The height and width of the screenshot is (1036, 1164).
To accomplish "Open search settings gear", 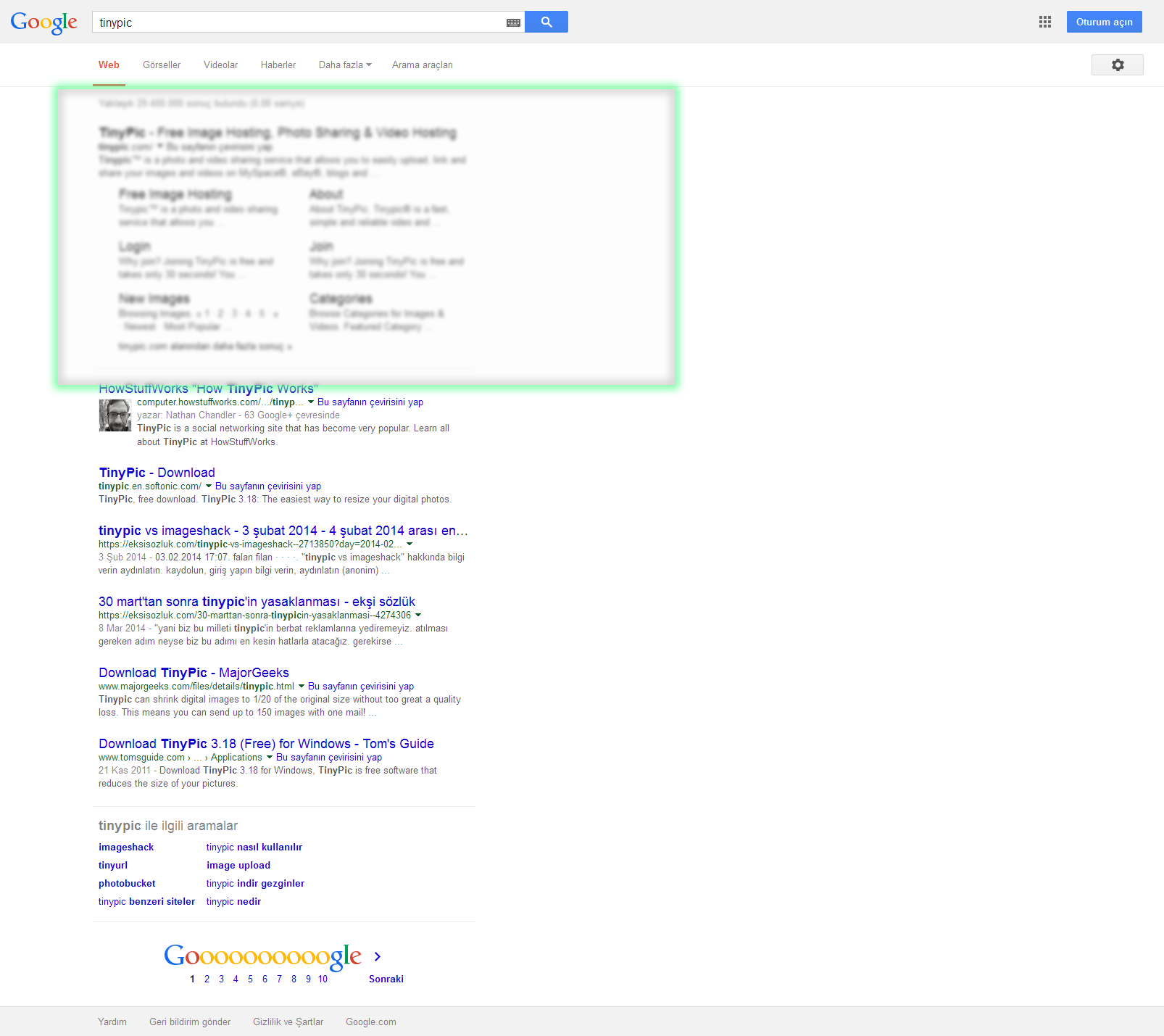I will coord(1118,65).
